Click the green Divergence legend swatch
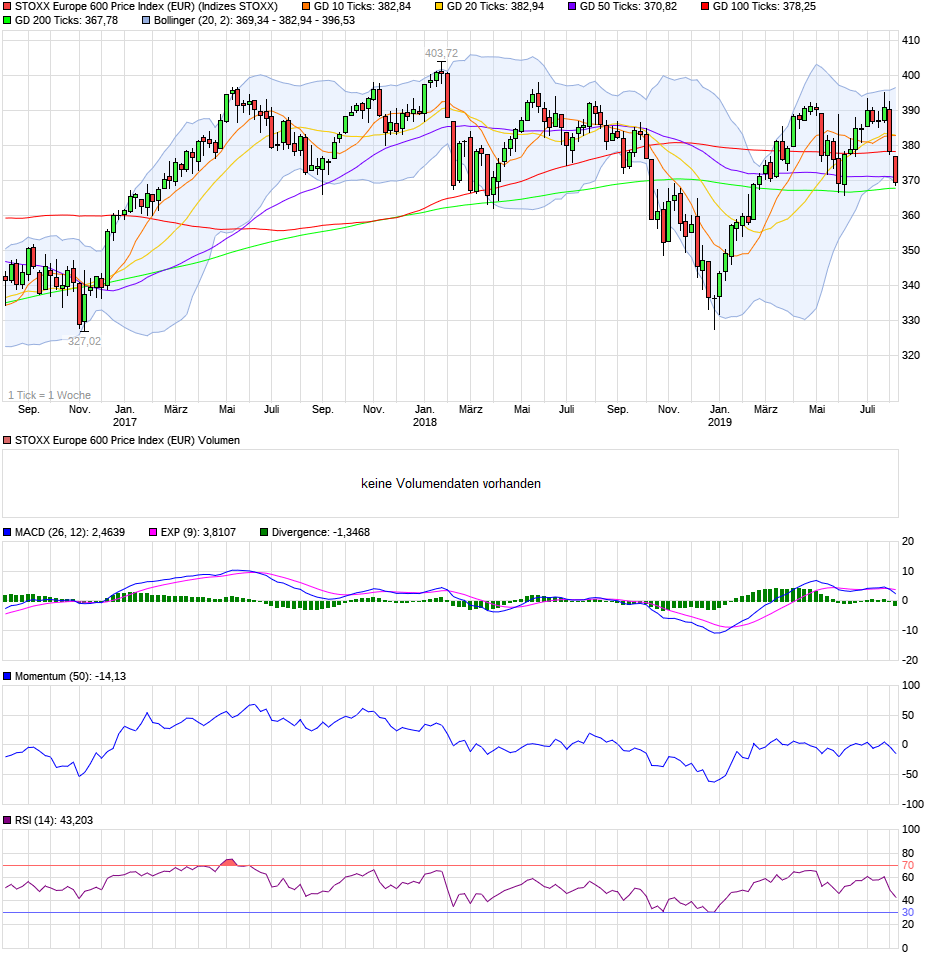The height and width of the screenshot is (958, 940). click(x=264, y=533)
